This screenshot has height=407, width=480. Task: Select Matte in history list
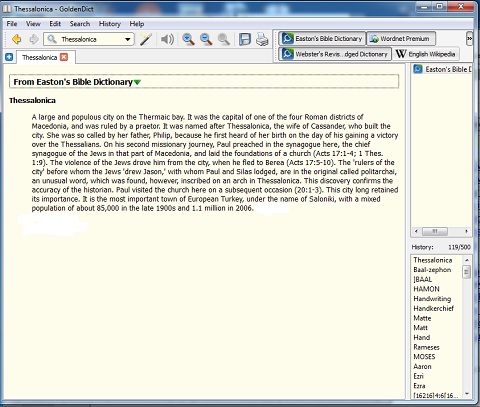pyautogui.click(x=422, y=318)
